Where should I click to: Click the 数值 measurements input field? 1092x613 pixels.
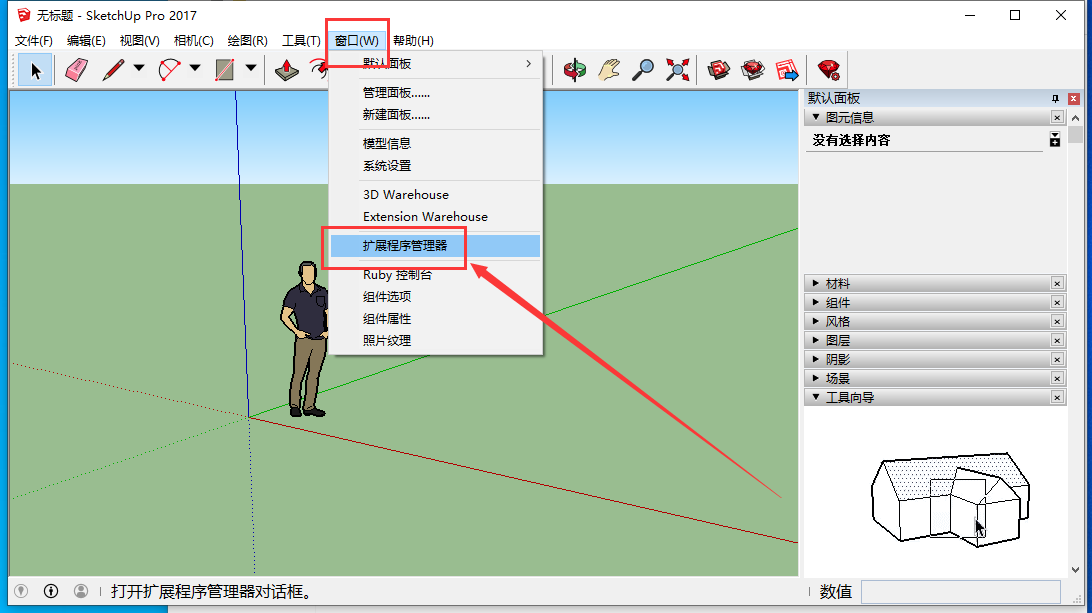tap(961, 591)
